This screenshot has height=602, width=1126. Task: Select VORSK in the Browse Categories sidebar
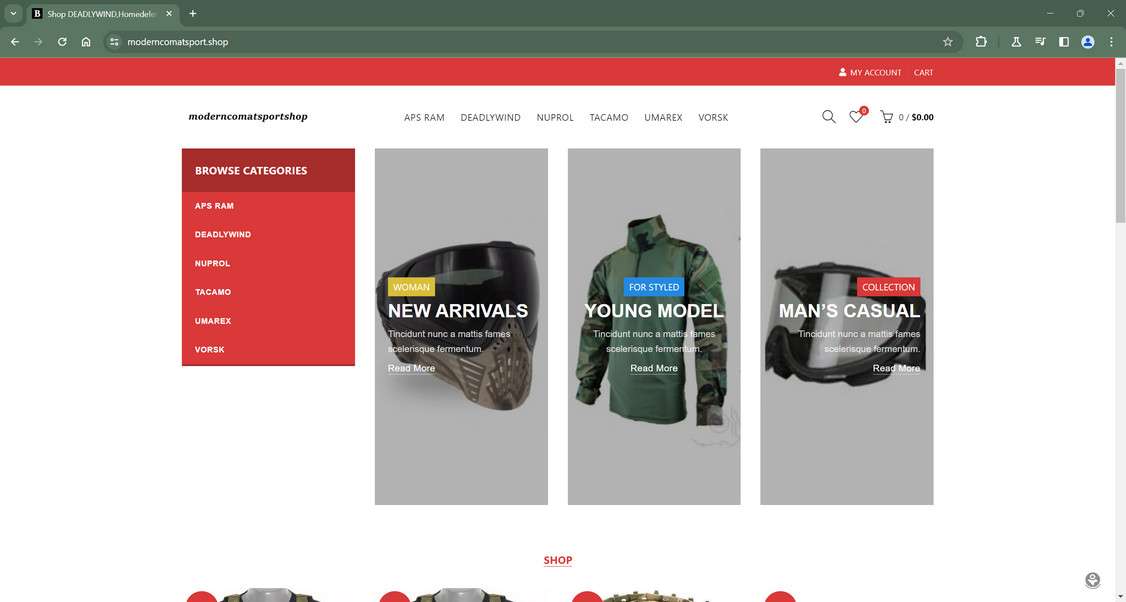click(209, 350)
